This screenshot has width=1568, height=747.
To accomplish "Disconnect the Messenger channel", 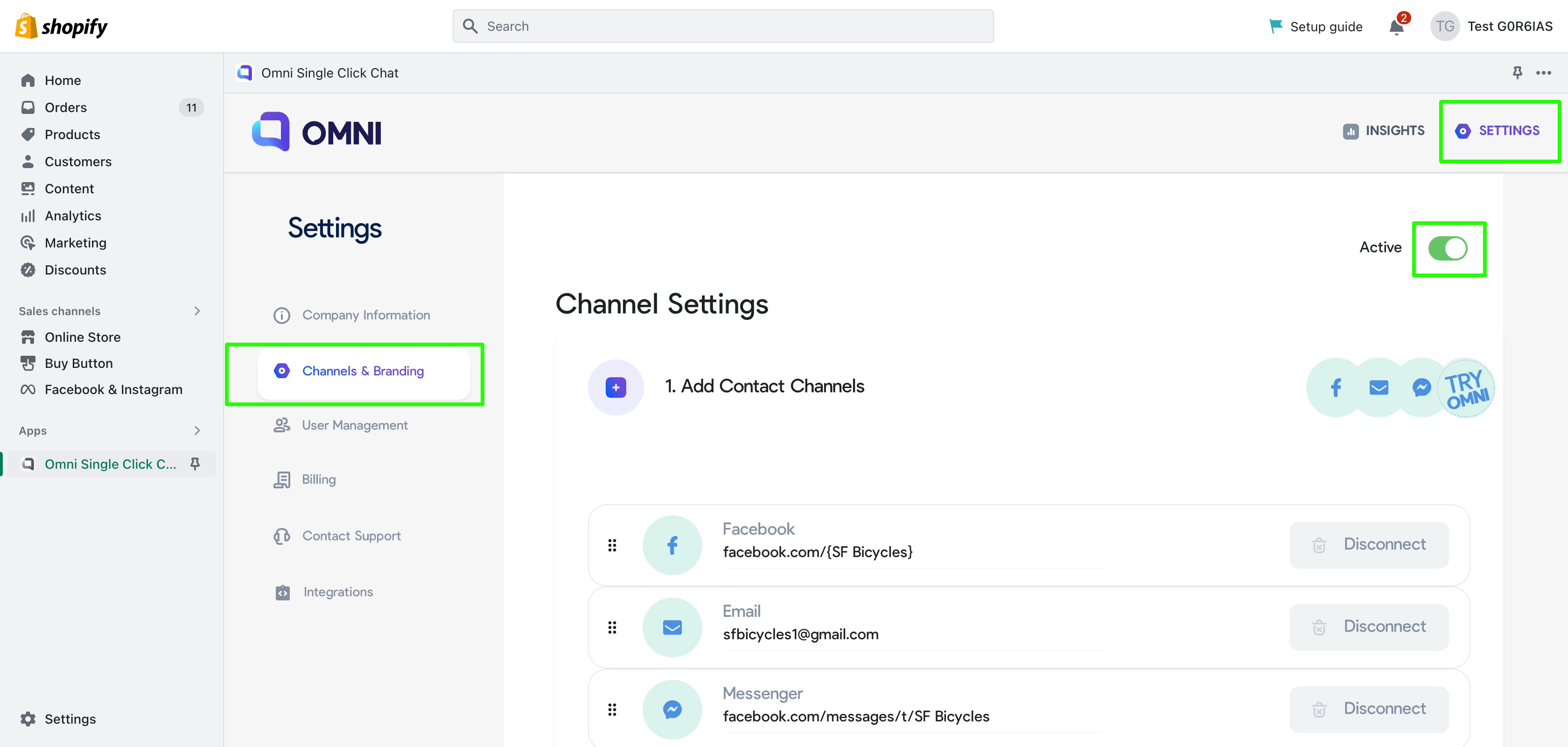I will [1368, 709].
